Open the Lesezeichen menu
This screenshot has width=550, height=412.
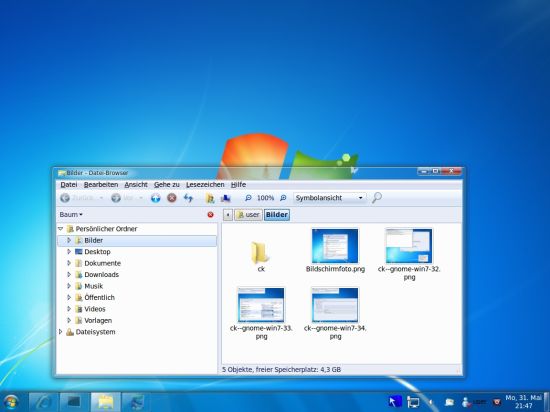205,185
